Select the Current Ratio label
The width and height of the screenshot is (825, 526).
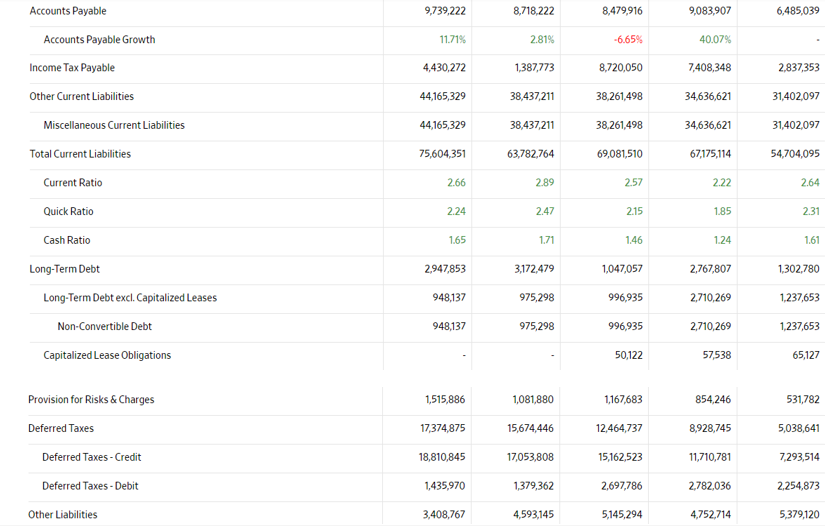73,183
